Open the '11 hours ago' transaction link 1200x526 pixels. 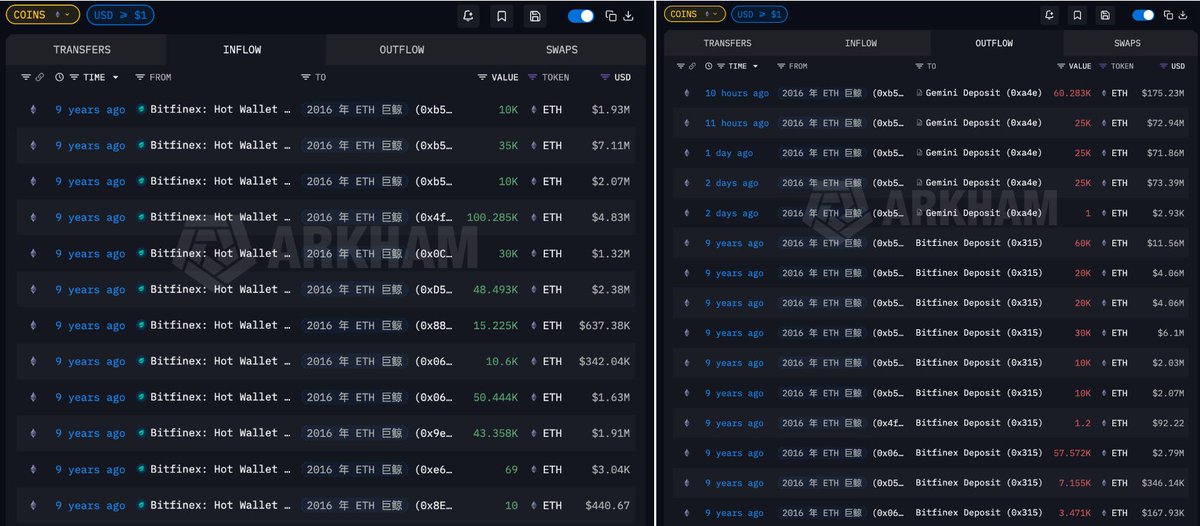tap(737, 123)
